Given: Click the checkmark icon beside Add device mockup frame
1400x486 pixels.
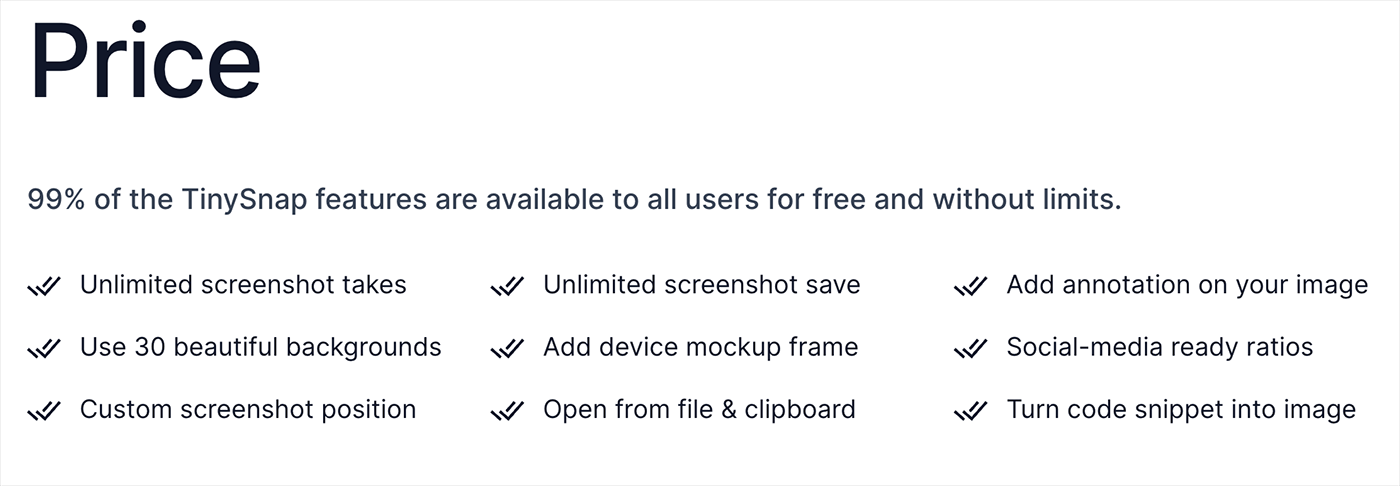Looking at the screenshot, I should [x=508, y=348].
